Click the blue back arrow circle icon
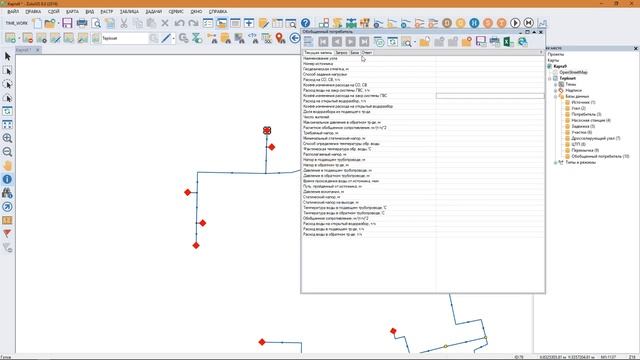Viewport: 640px width, 360px height. (295, 38)
